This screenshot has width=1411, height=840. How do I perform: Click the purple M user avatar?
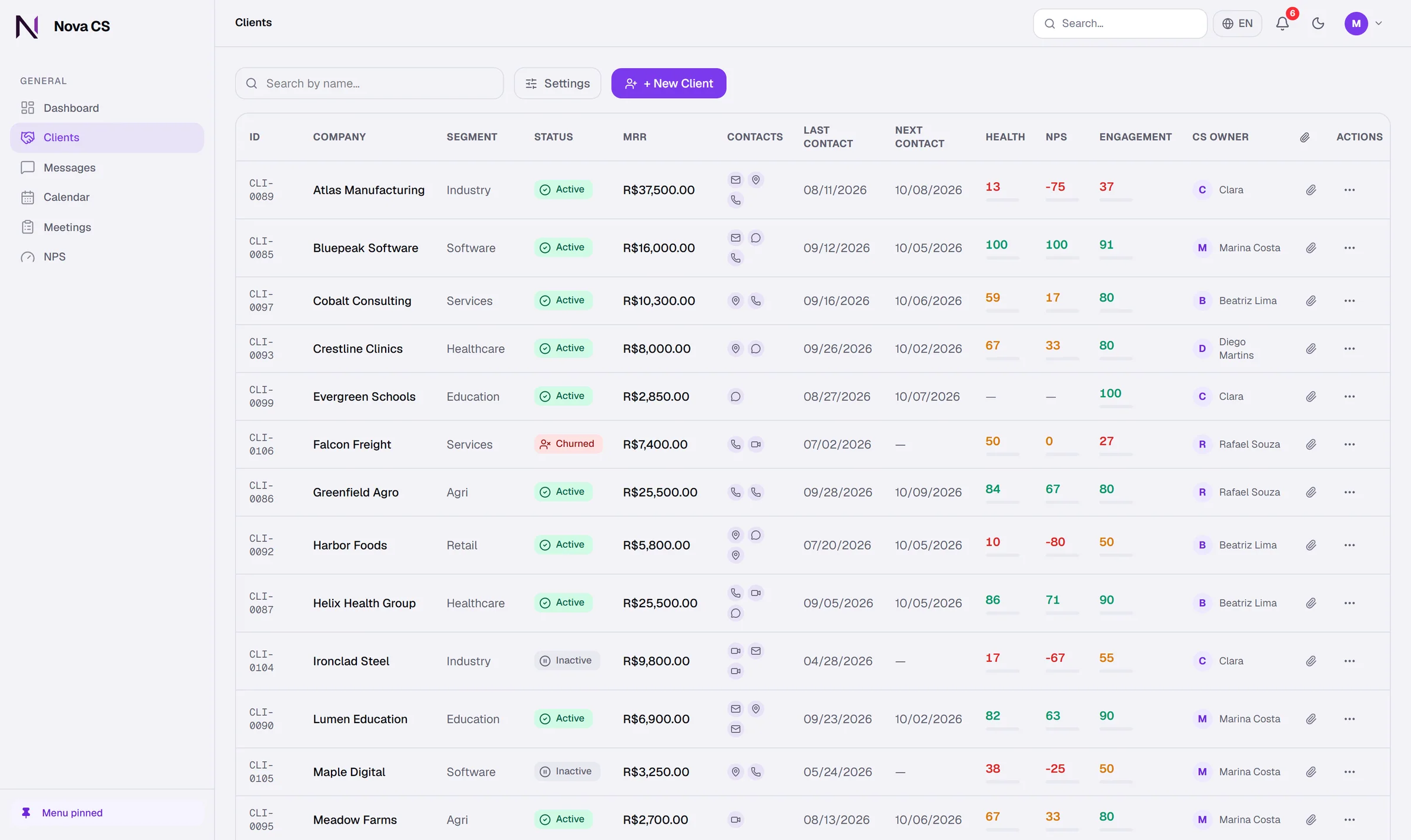click(1356, 24)
